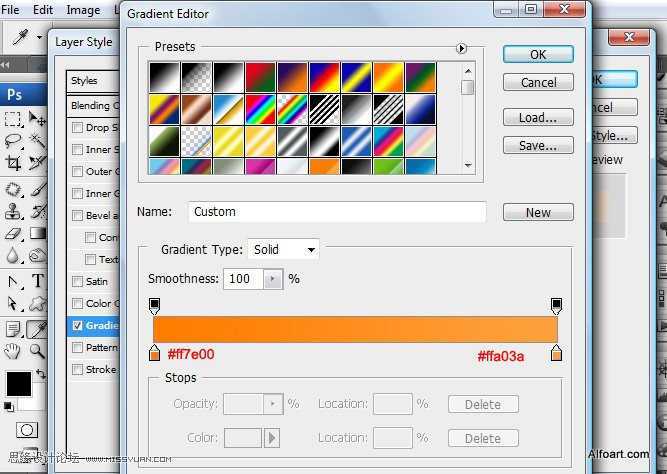This screenshot has height=474, width=667.
Task: Toggle Quick Mask mode icon
Action: coord(27,430)
